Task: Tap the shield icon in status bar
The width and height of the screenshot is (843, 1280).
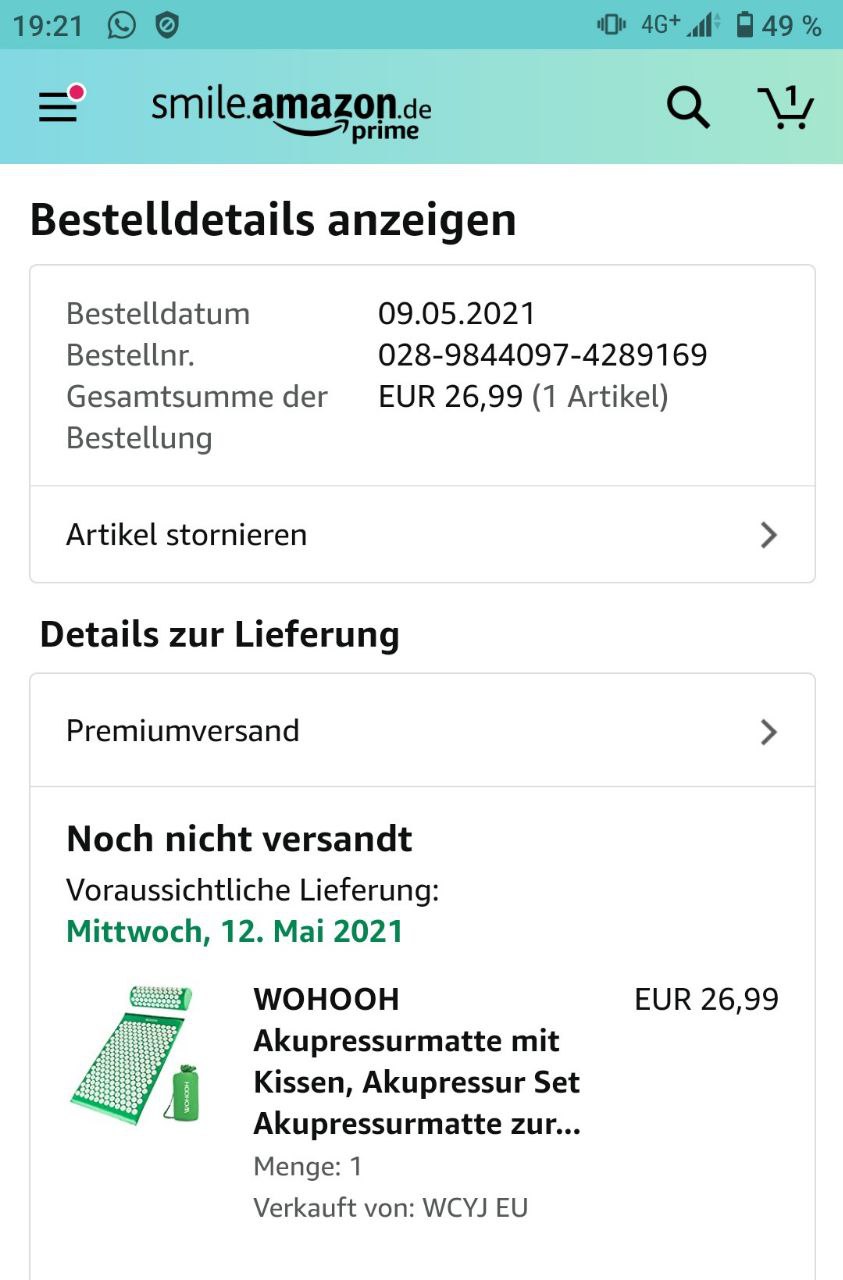Action: pos(167,25)
